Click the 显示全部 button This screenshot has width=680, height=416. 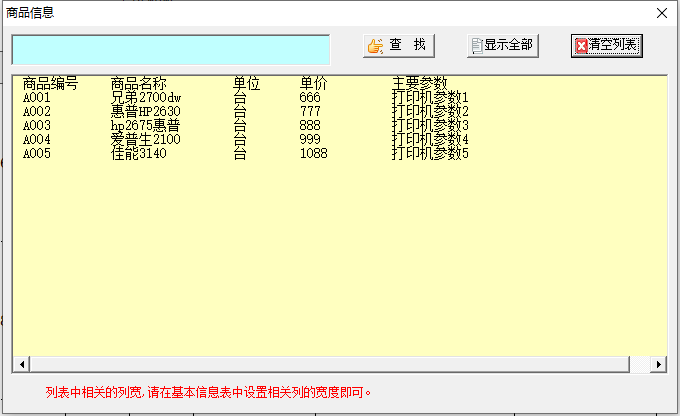[503, 46]
